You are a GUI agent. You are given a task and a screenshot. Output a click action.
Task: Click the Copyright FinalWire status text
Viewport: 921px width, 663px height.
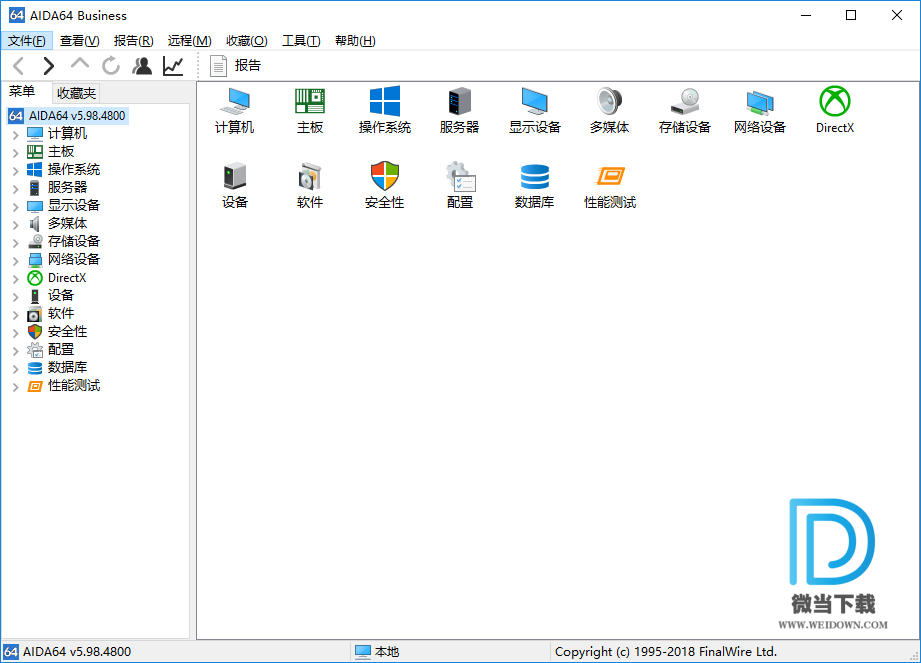[x=665, y=652]
